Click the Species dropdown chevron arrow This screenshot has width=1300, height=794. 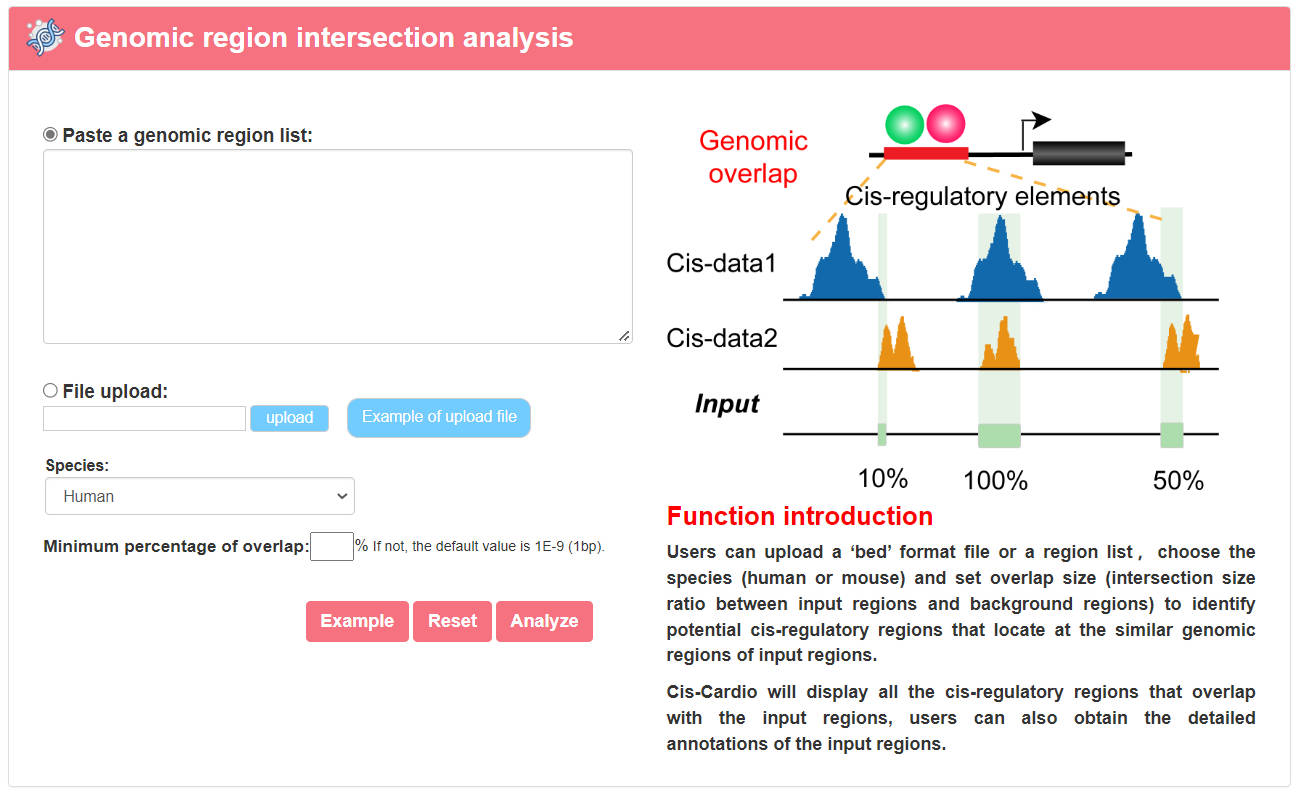coord(342,496)
